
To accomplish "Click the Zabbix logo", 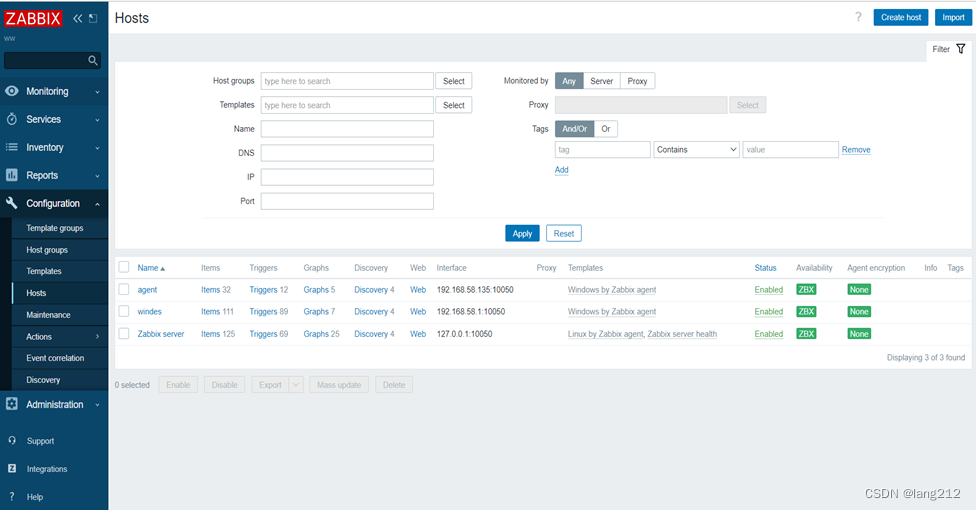I will [33, 19].
